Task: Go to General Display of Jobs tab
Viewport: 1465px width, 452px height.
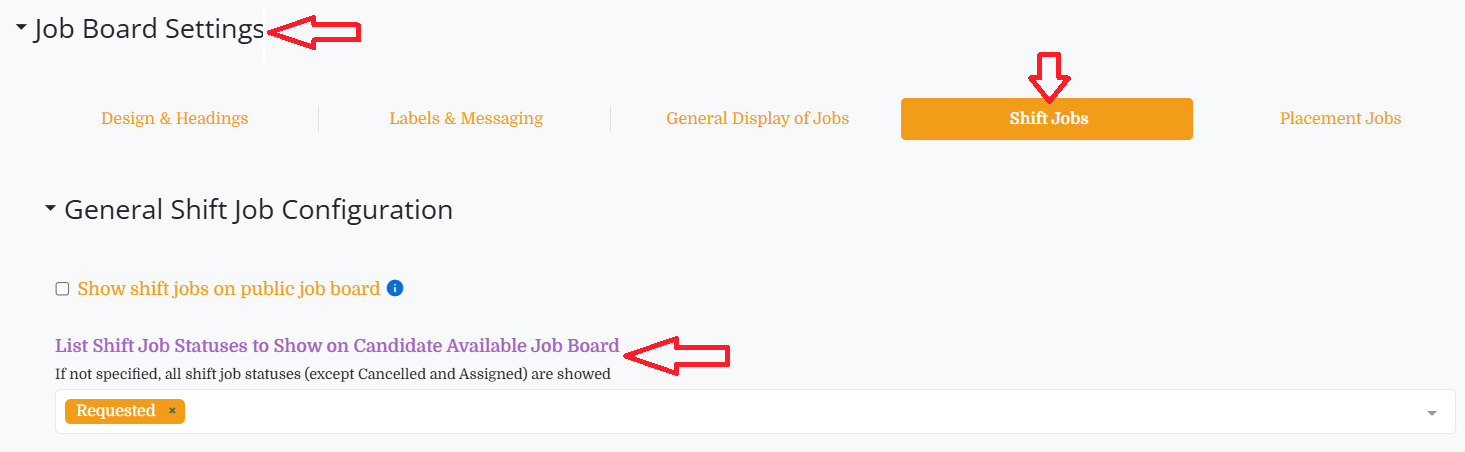Action: tap(758, 119)
